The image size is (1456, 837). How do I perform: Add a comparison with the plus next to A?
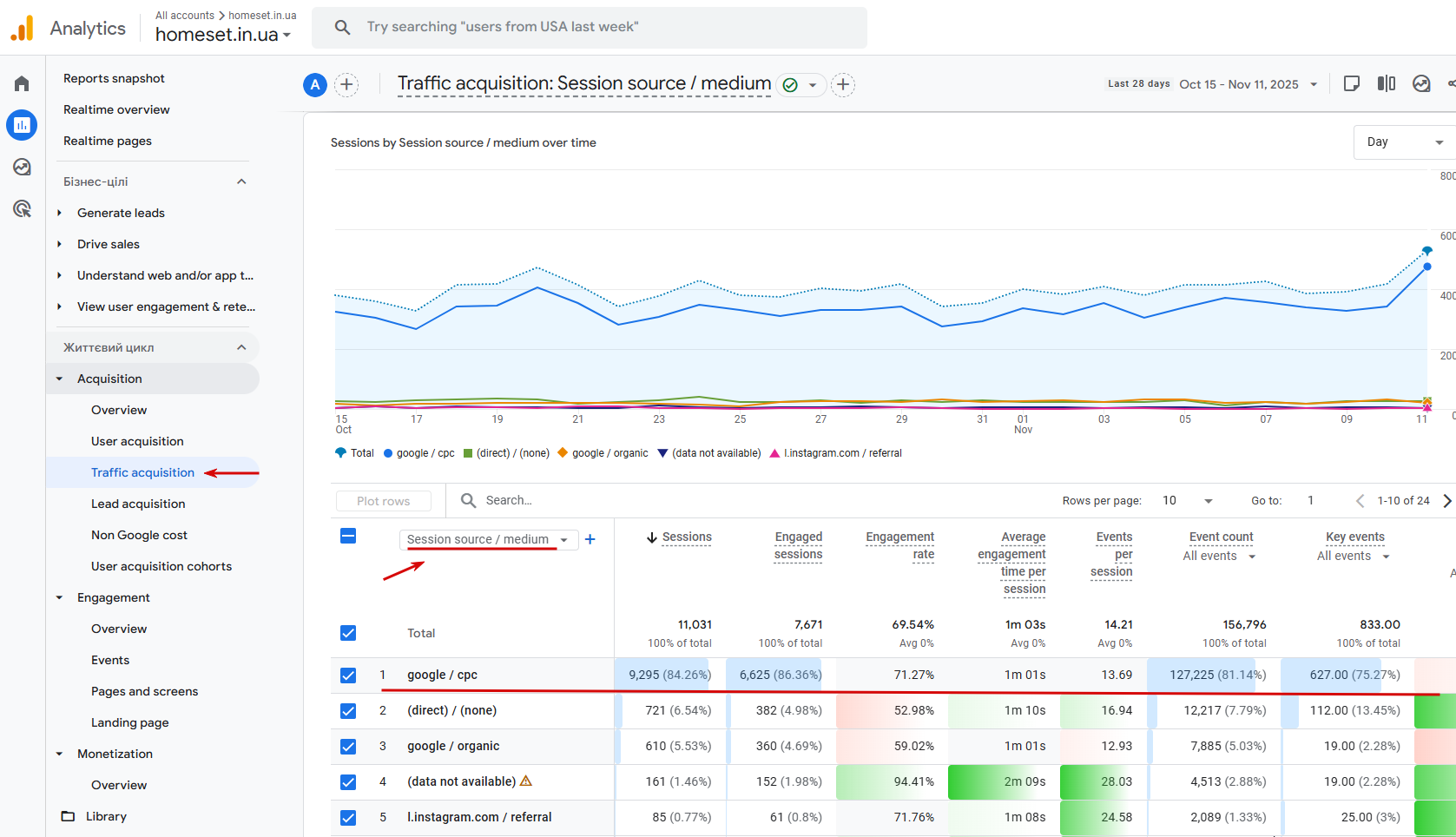(x=346, y=84)
